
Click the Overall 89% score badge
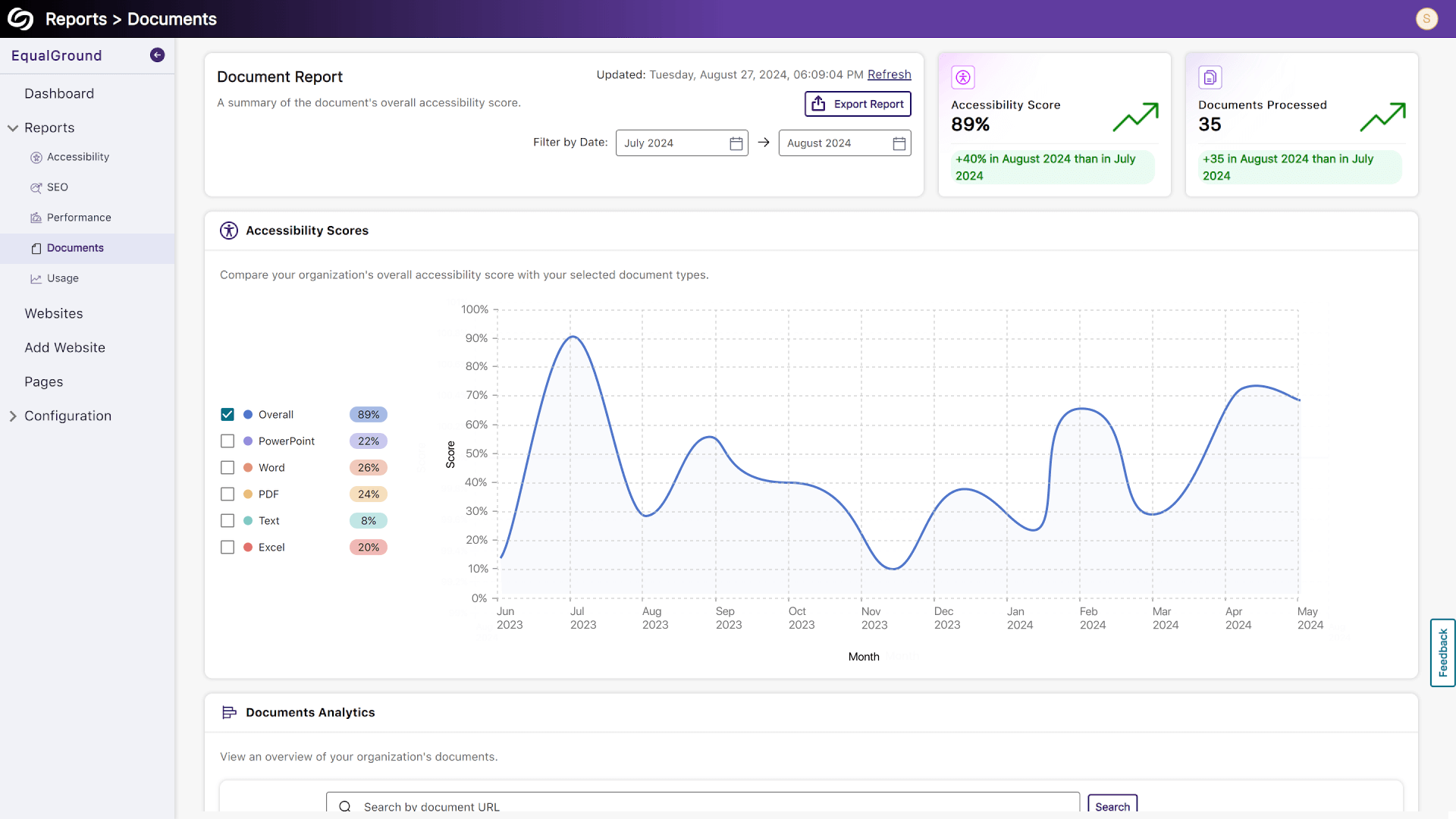[369, 415]
